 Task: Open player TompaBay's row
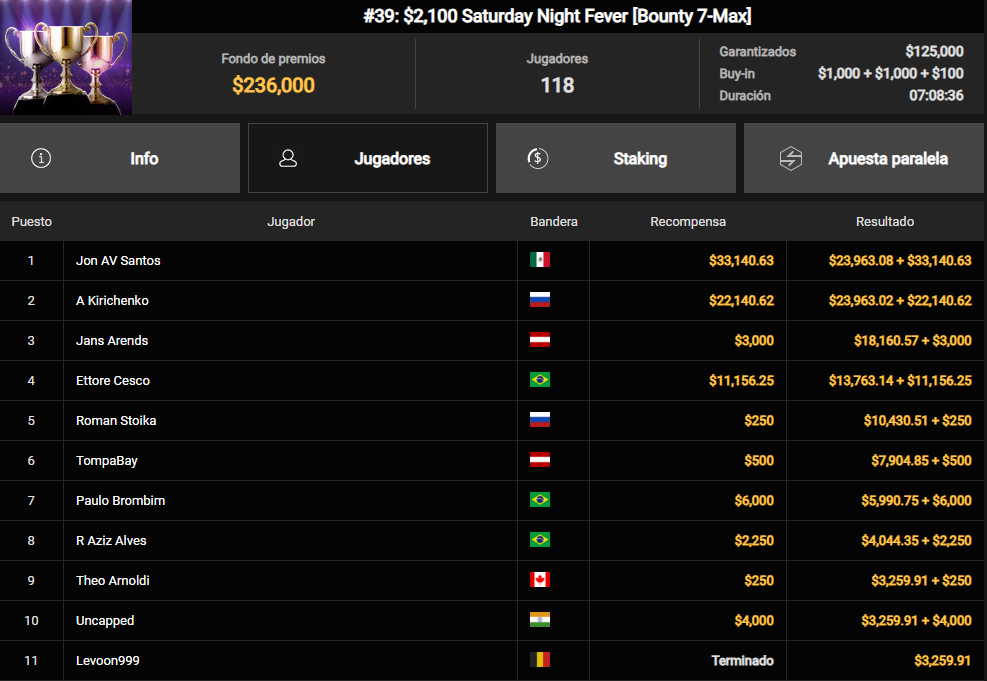[492, 461]
